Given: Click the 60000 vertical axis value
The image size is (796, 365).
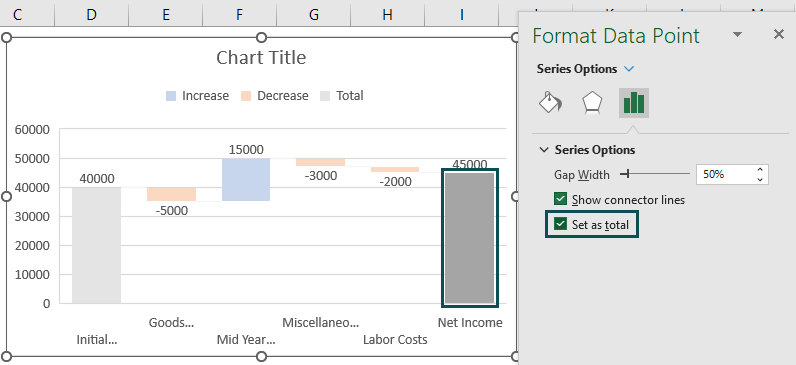Looking at the screenshot, I should tap(32, 130).
